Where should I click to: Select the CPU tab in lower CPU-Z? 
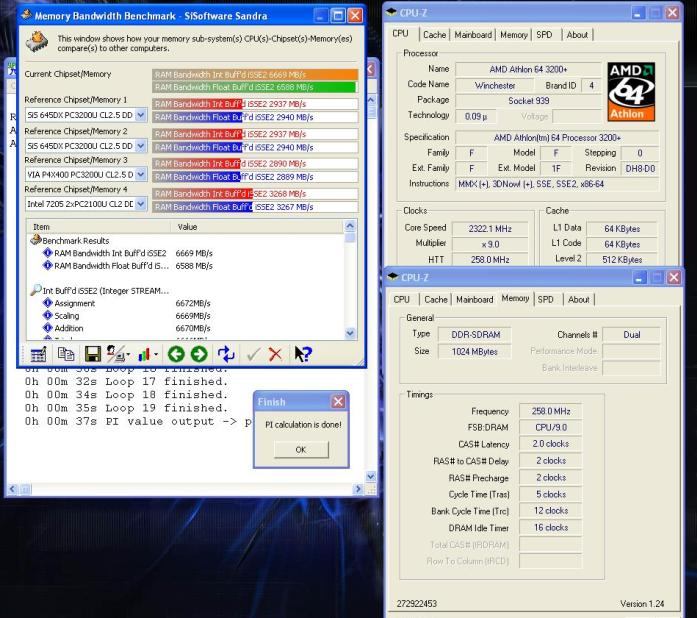pyautogui.click(x=401, y=300)
